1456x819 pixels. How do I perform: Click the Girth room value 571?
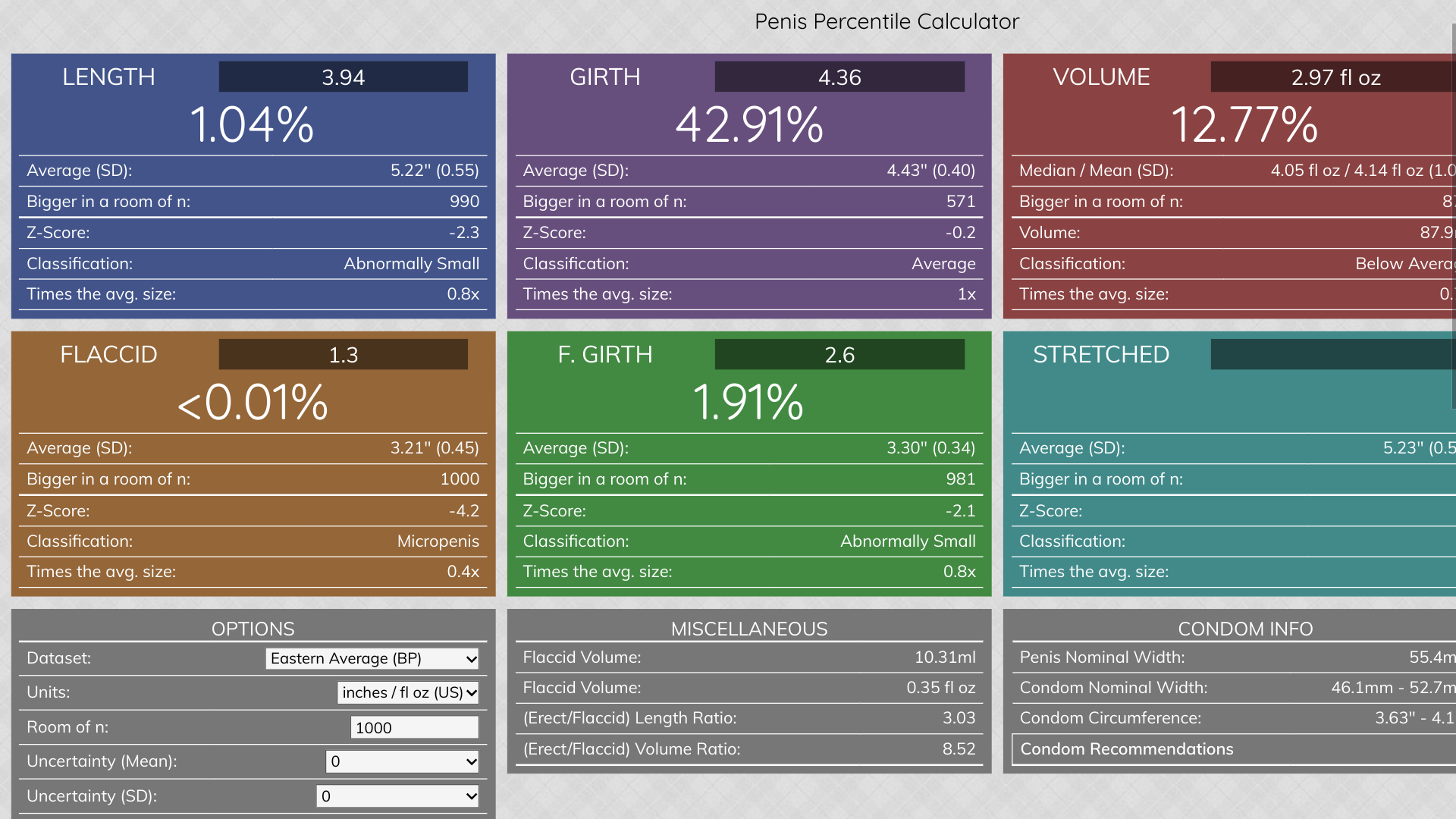(x=961, y=202)
